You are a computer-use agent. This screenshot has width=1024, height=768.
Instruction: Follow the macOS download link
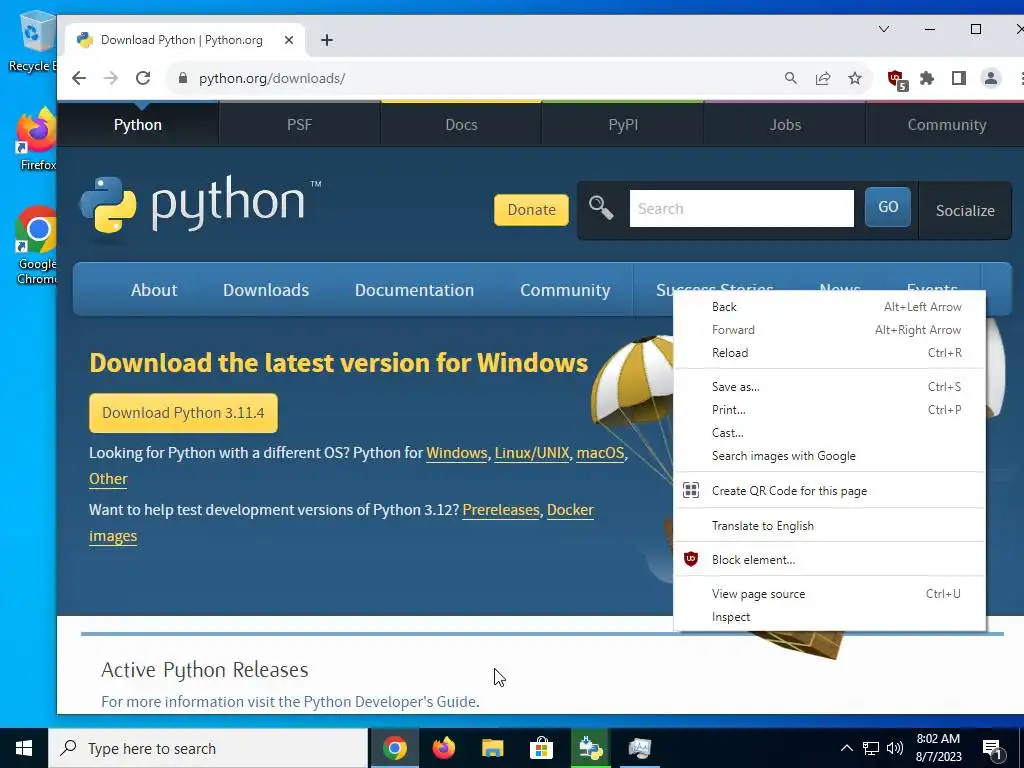(x=600, y=453)
